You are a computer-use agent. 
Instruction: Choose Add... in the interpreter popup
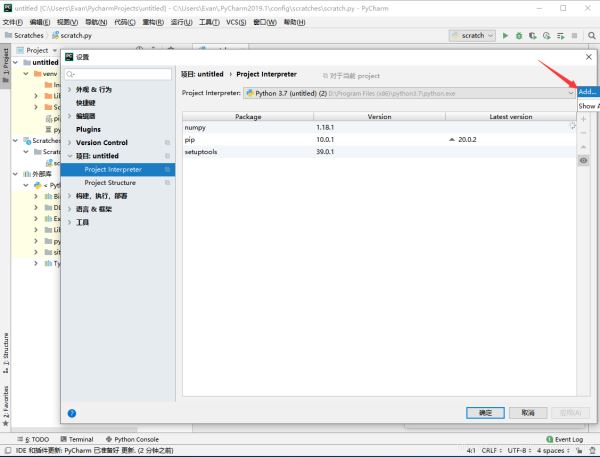tap(588, 92)
